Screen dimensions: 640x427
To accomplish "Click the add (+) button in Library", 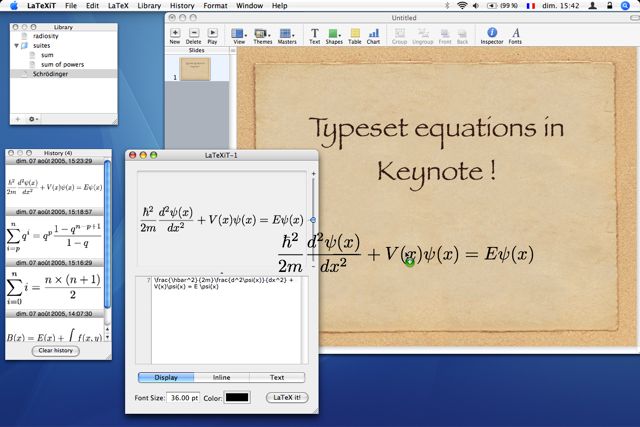I will pyautogui.click(x=18, y=119).
